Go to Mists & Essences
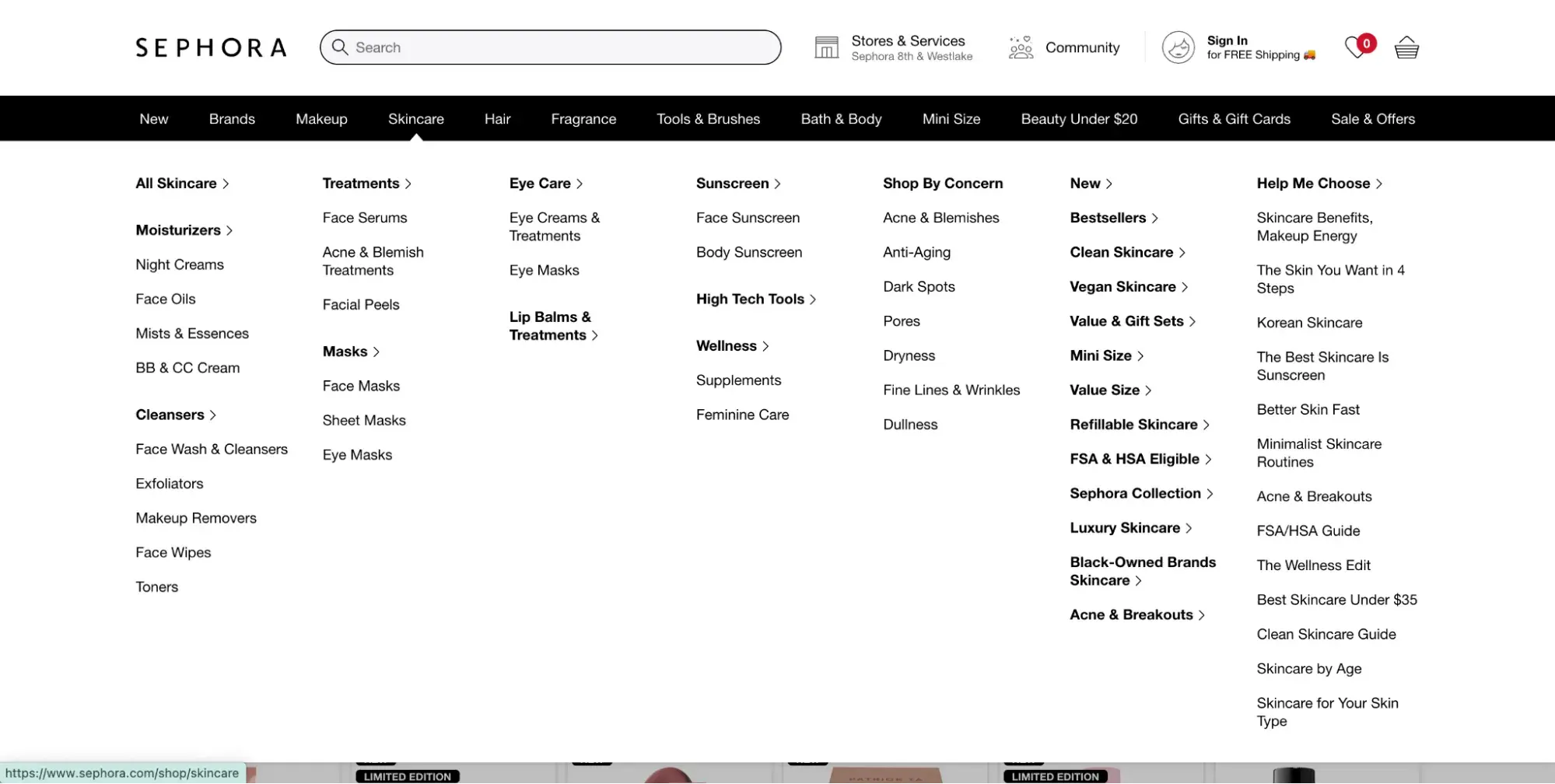 [192, 334]
